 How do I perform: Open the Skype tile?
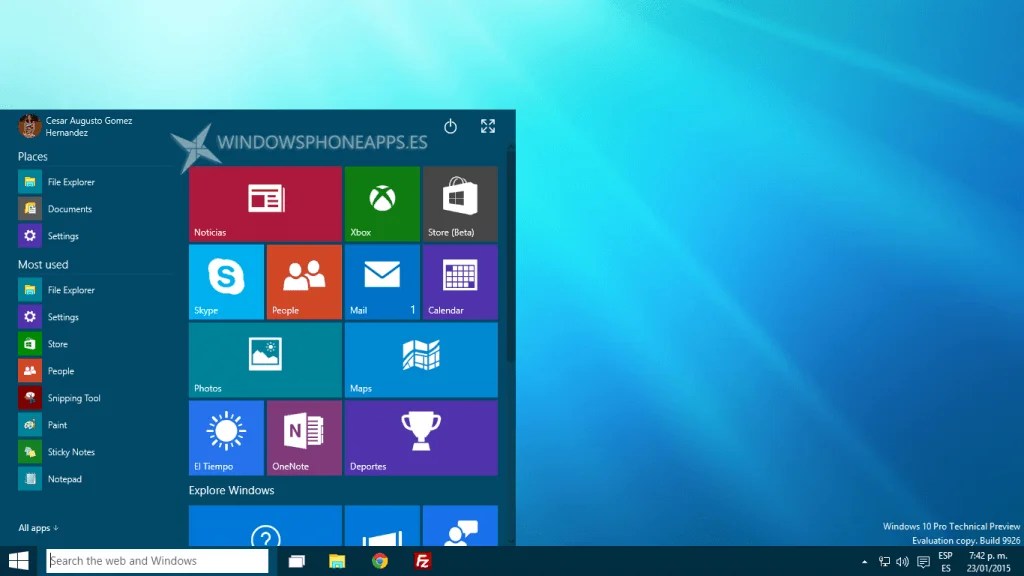click(x=225, y=282)
